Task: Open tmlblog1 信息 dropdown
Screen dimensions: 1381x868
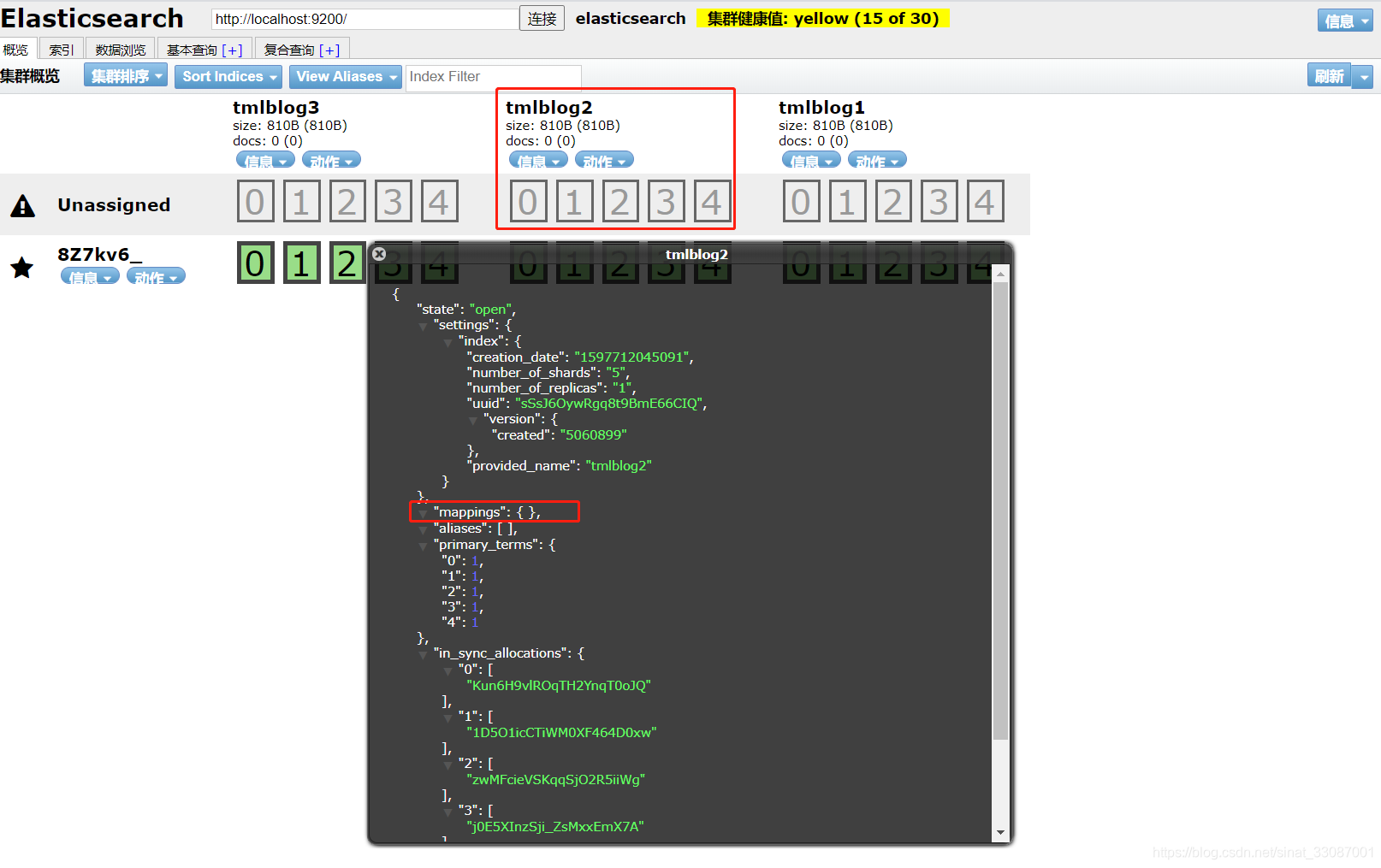Action: point(811,160)
